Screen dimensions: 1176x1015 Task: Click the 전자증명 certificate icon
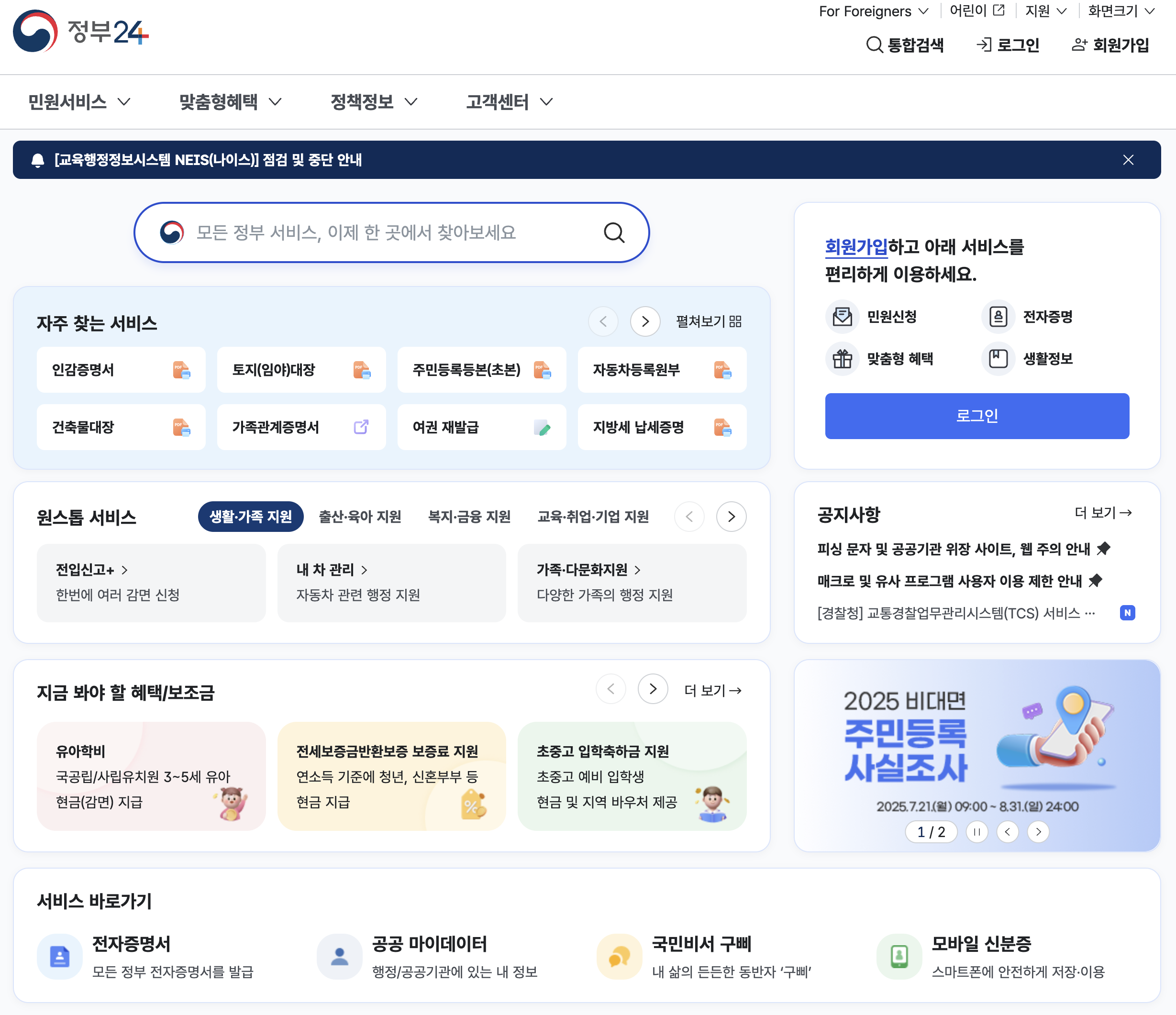(998, 317)
